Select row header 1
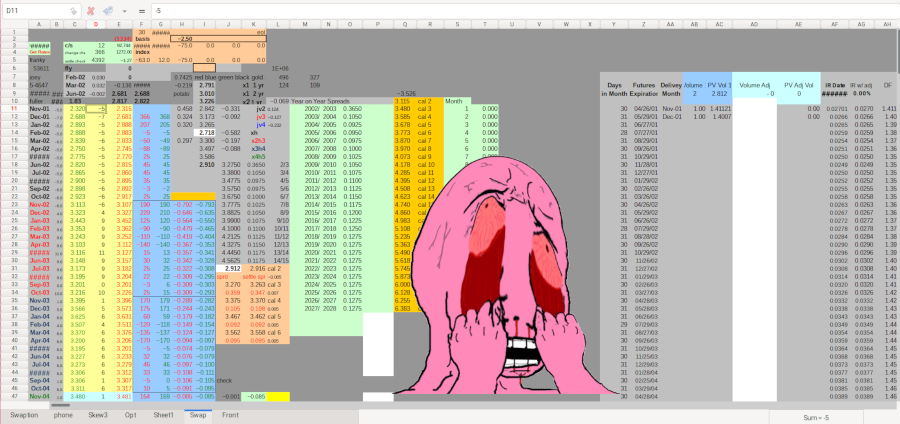900x424 pixels. 14,32
